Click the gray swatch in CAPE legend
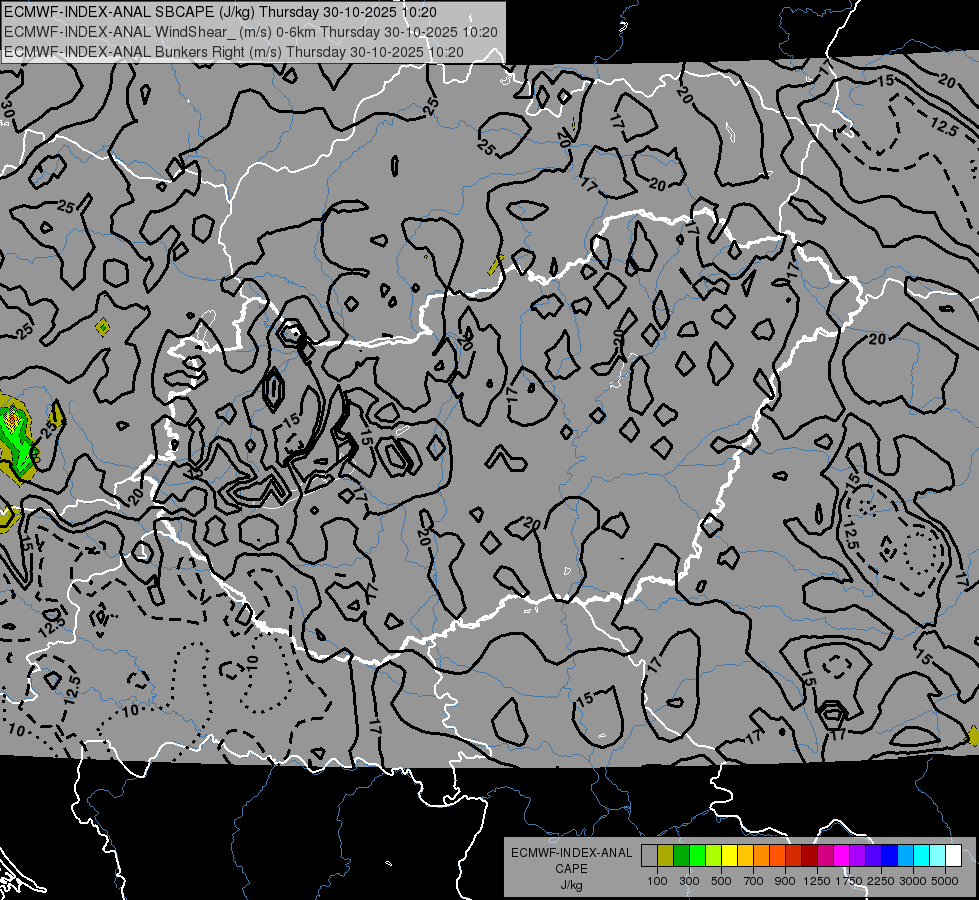This screenshot has width=979, height=900. [649, 856]
